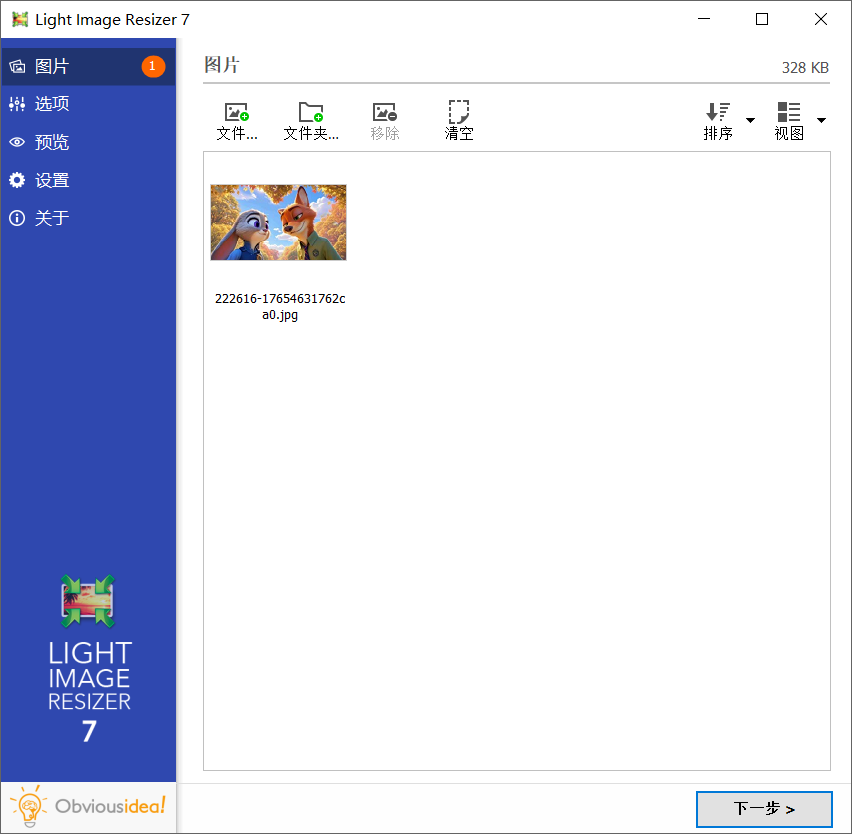
Task: Click the 清空 clear list icon
Action: [458, 112]
